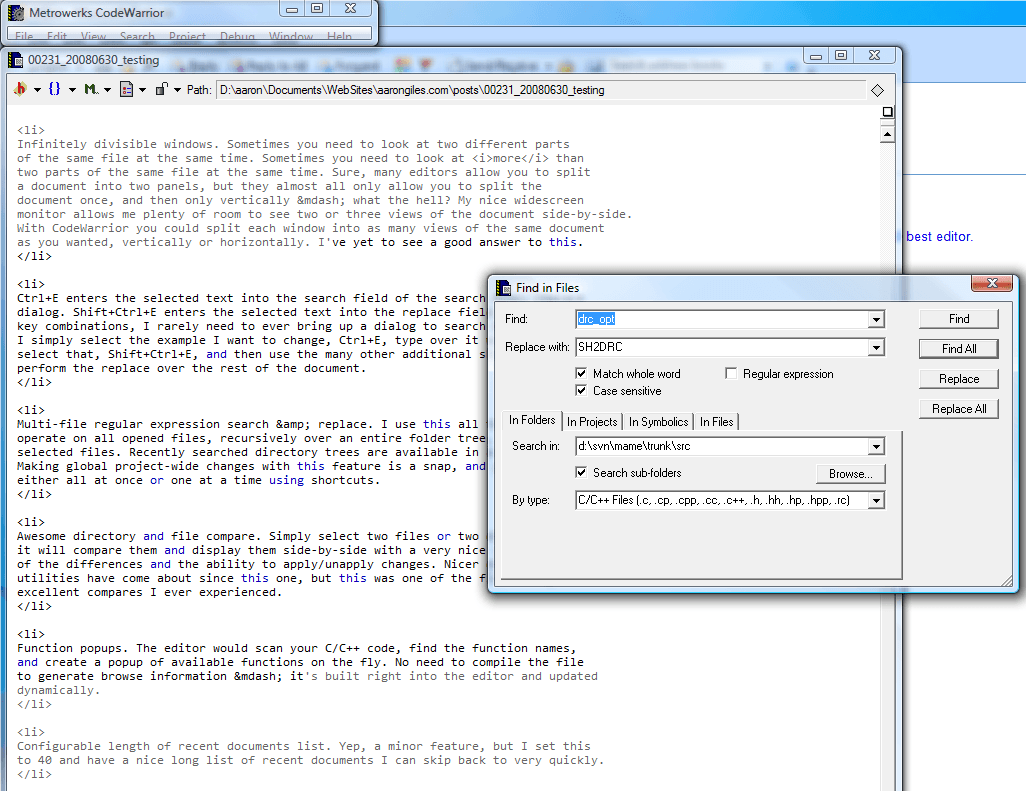Open the markers popup M icon
The image size is (1026, 791).
point(90,89)
